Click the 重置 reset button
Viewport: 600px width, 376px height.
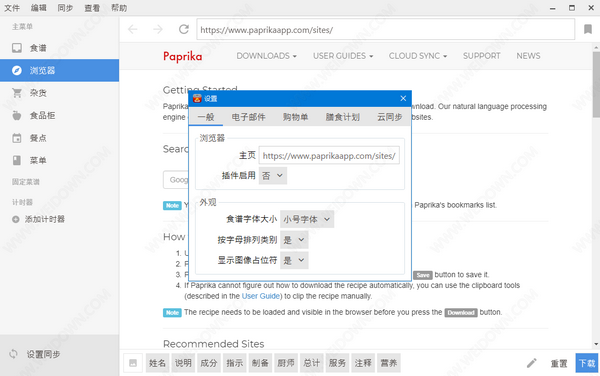pos(559,363)
